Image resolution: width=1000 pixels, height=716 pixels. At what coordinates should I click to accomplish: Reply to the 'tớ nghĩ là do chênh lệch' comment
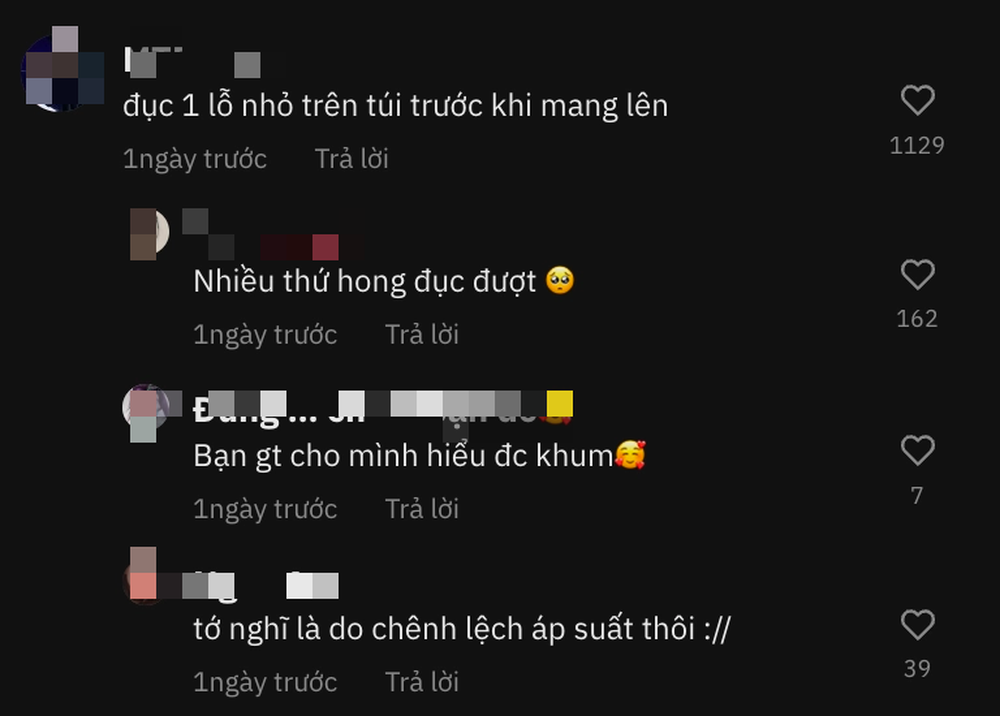pyautogui.click(x=422, y=682)
